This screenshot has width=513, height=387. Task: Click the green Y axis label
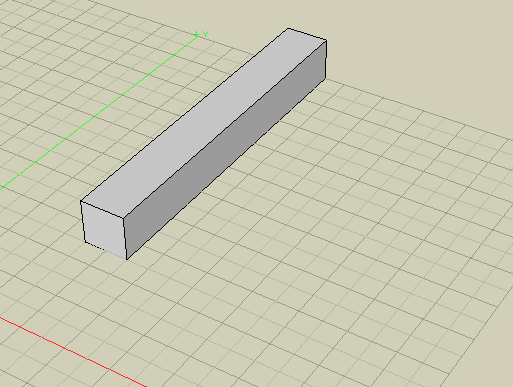click(205, 34)
